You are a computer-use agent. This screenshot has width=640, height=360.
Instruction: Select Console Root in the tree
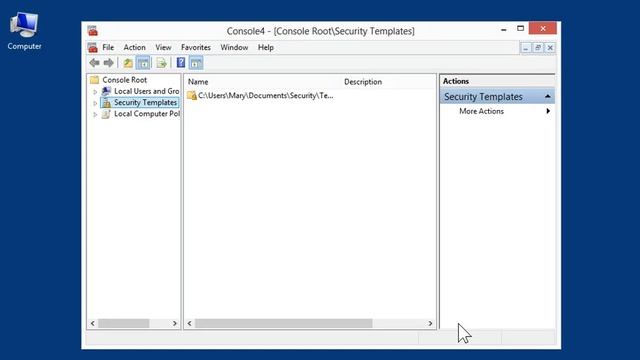124,80
